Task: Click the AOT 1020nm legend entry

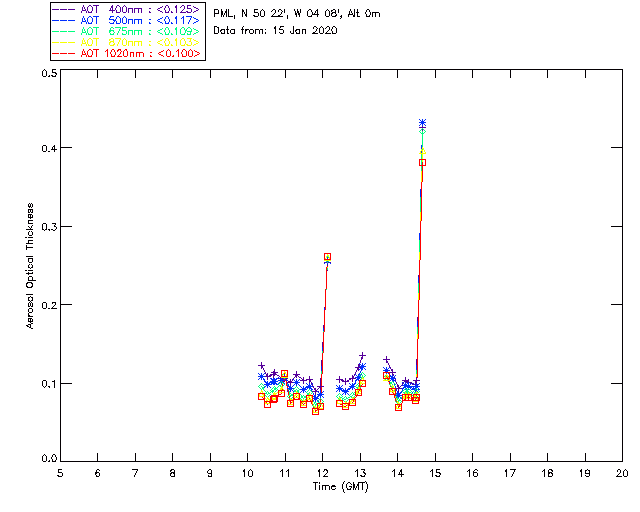Action: (x=127, y=53)
